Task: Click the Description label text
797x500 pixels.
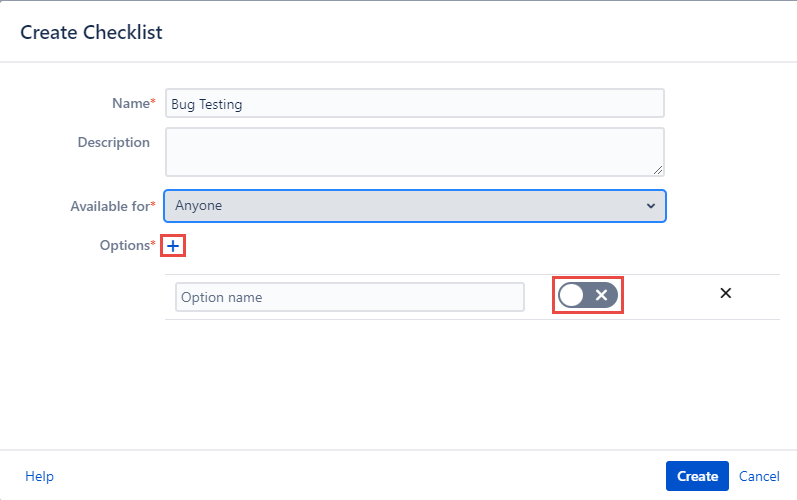Action: (x=113, y=142)
